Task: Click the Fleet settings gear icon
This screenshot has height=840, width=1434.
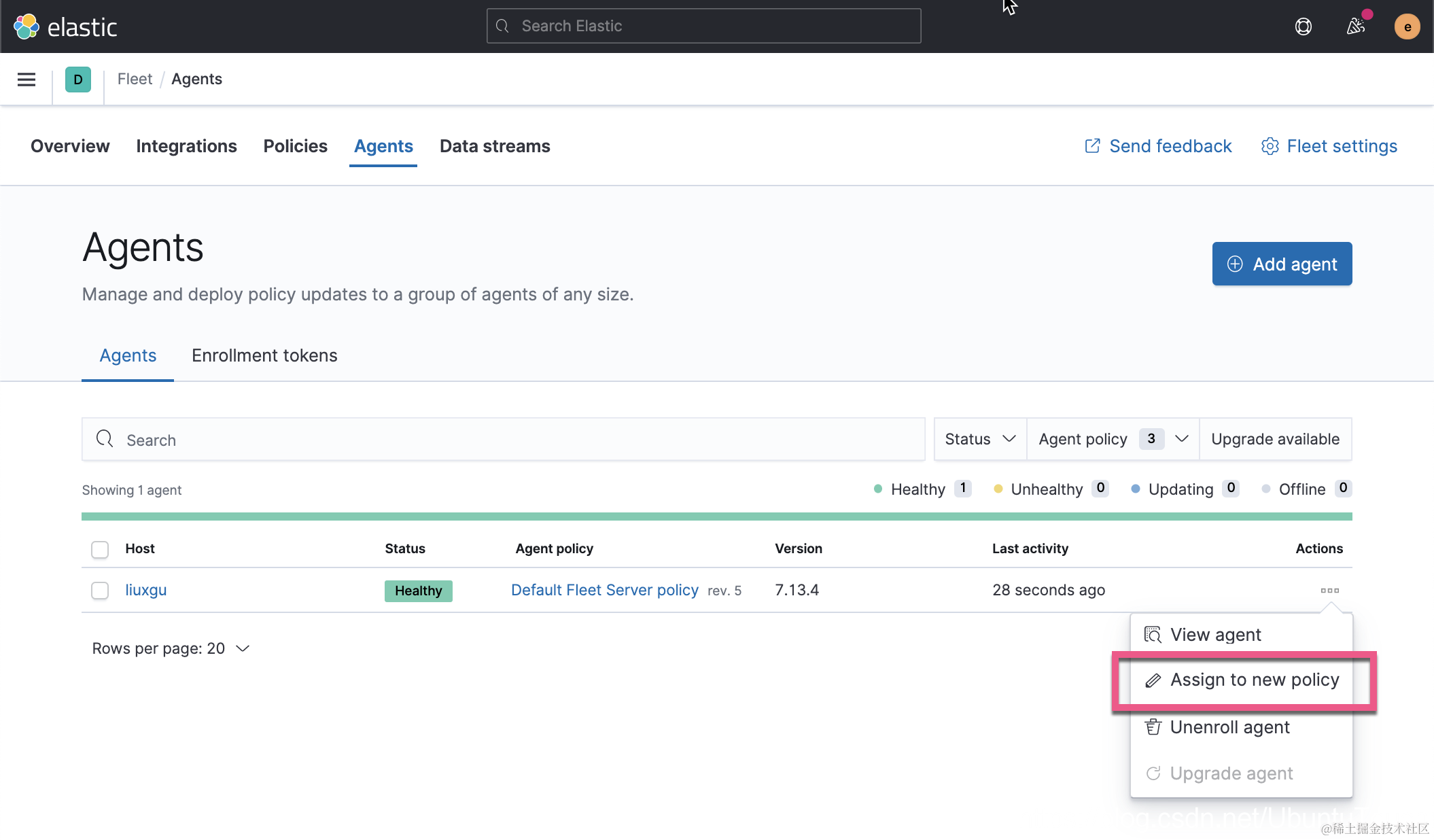Action: 1270,146
